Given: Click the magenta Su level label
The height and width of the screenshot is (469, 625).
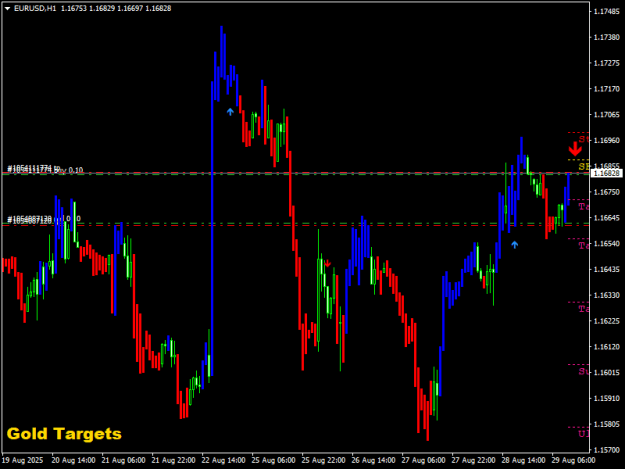Looking at the screenshot, I should point(584,371).
